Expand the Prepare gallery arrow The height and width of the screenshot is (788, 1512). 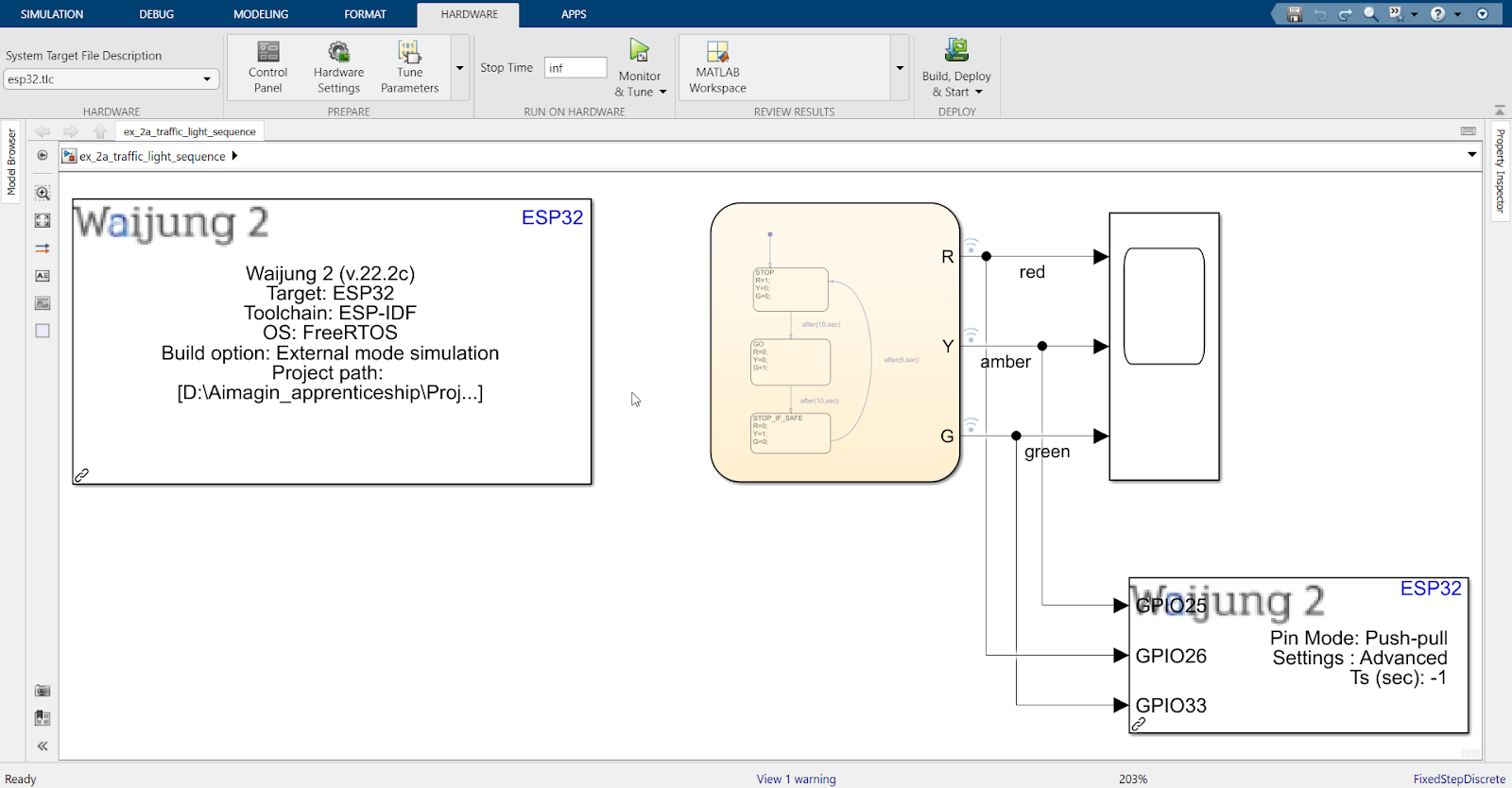coord(460,68)
